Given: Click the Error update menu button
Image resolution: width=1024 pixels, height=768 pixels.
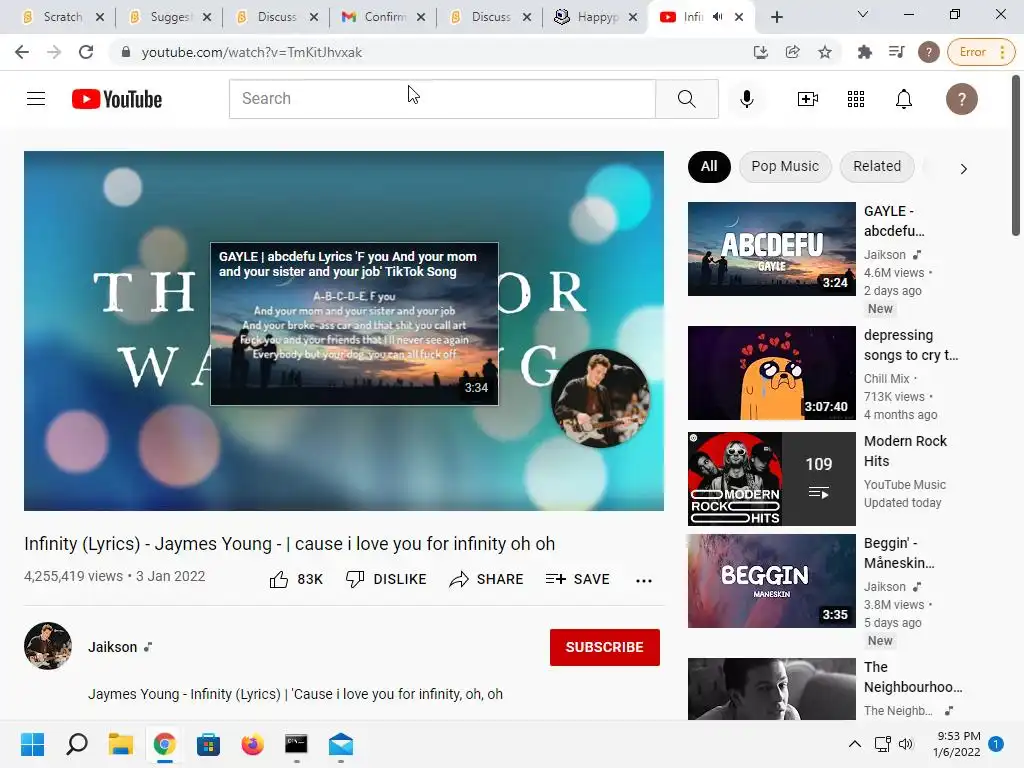Looking at the screenshot, I should (x=981, y=52).
